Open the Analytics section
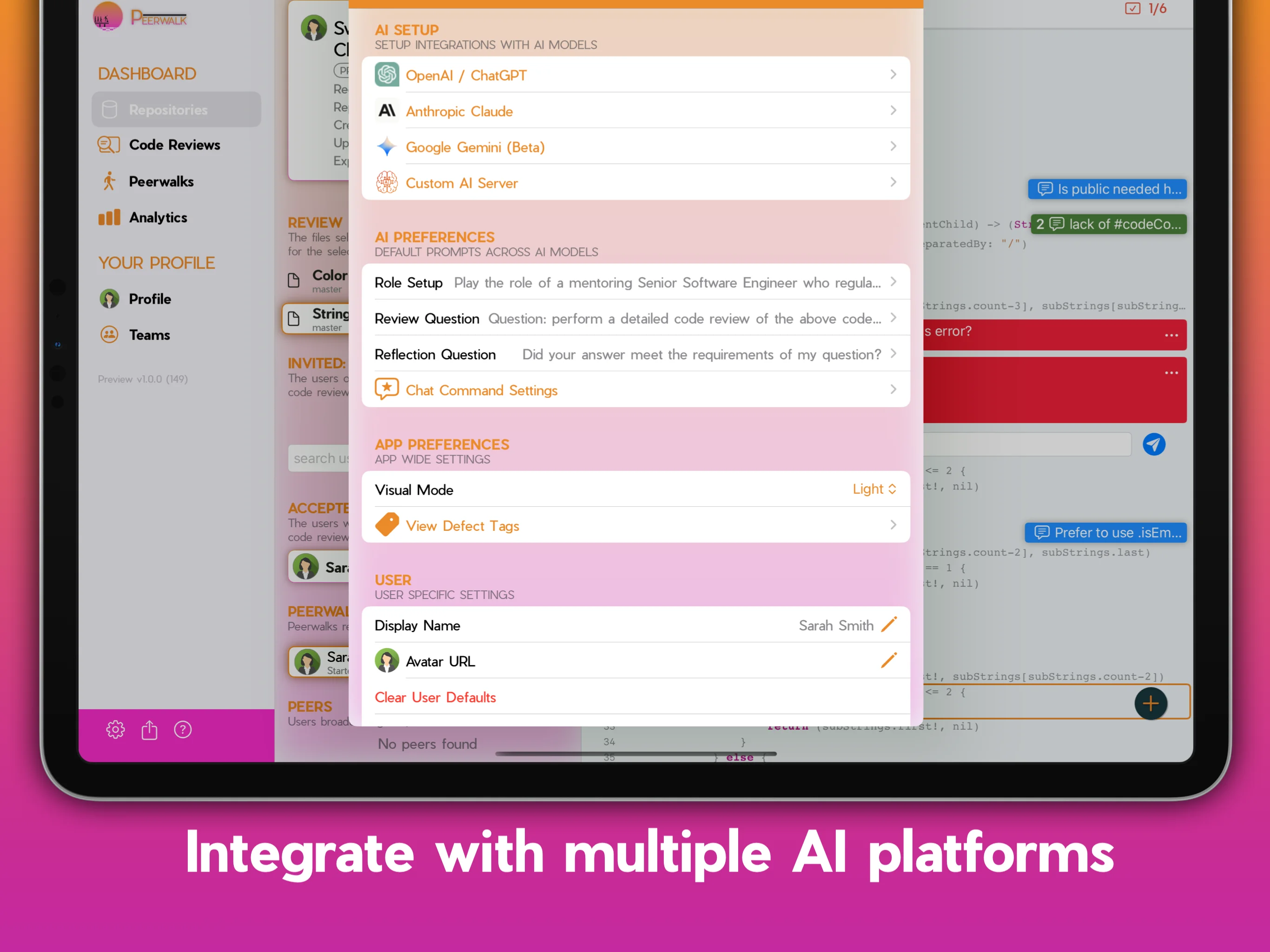The height and width of the screenshot is (952, 1270). 158,217
